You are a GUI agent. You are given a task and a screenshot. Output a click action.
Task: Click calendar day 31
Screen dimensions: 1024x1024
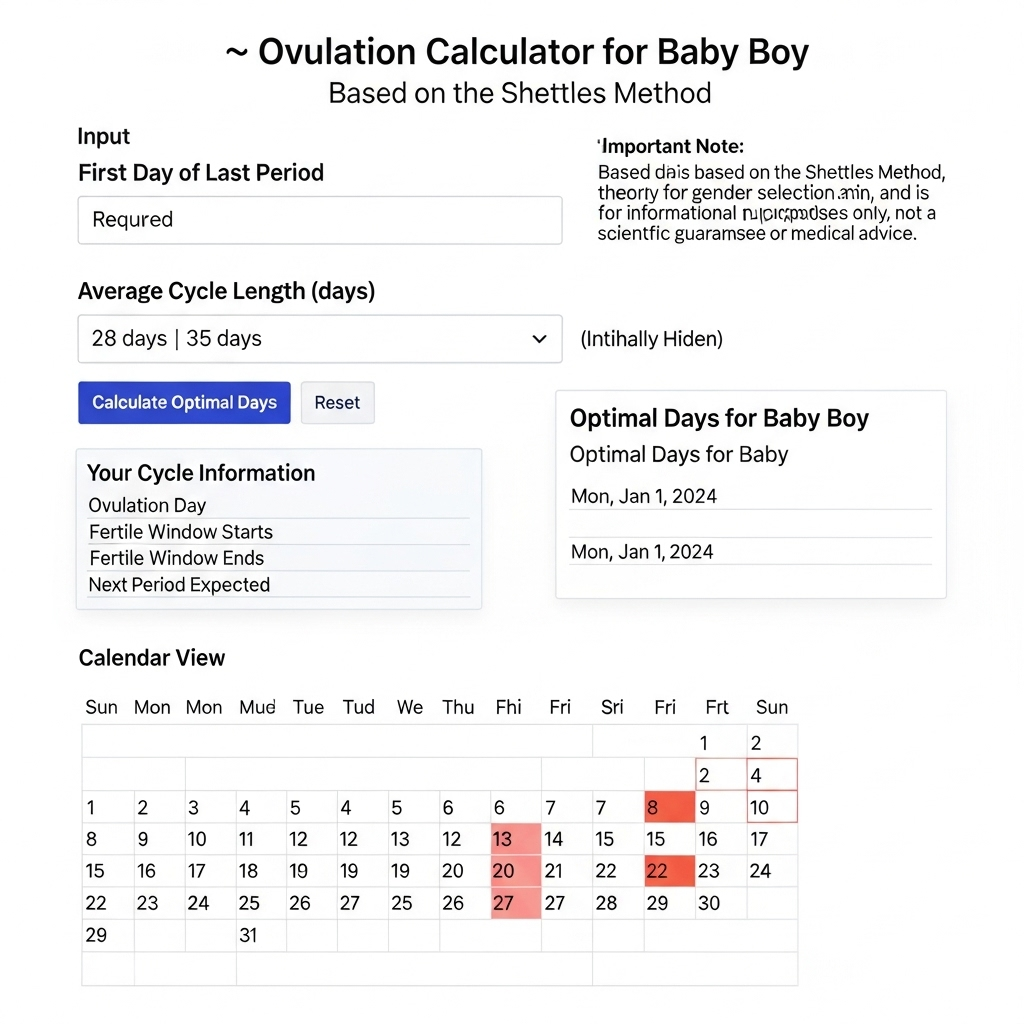coord(249,936)
